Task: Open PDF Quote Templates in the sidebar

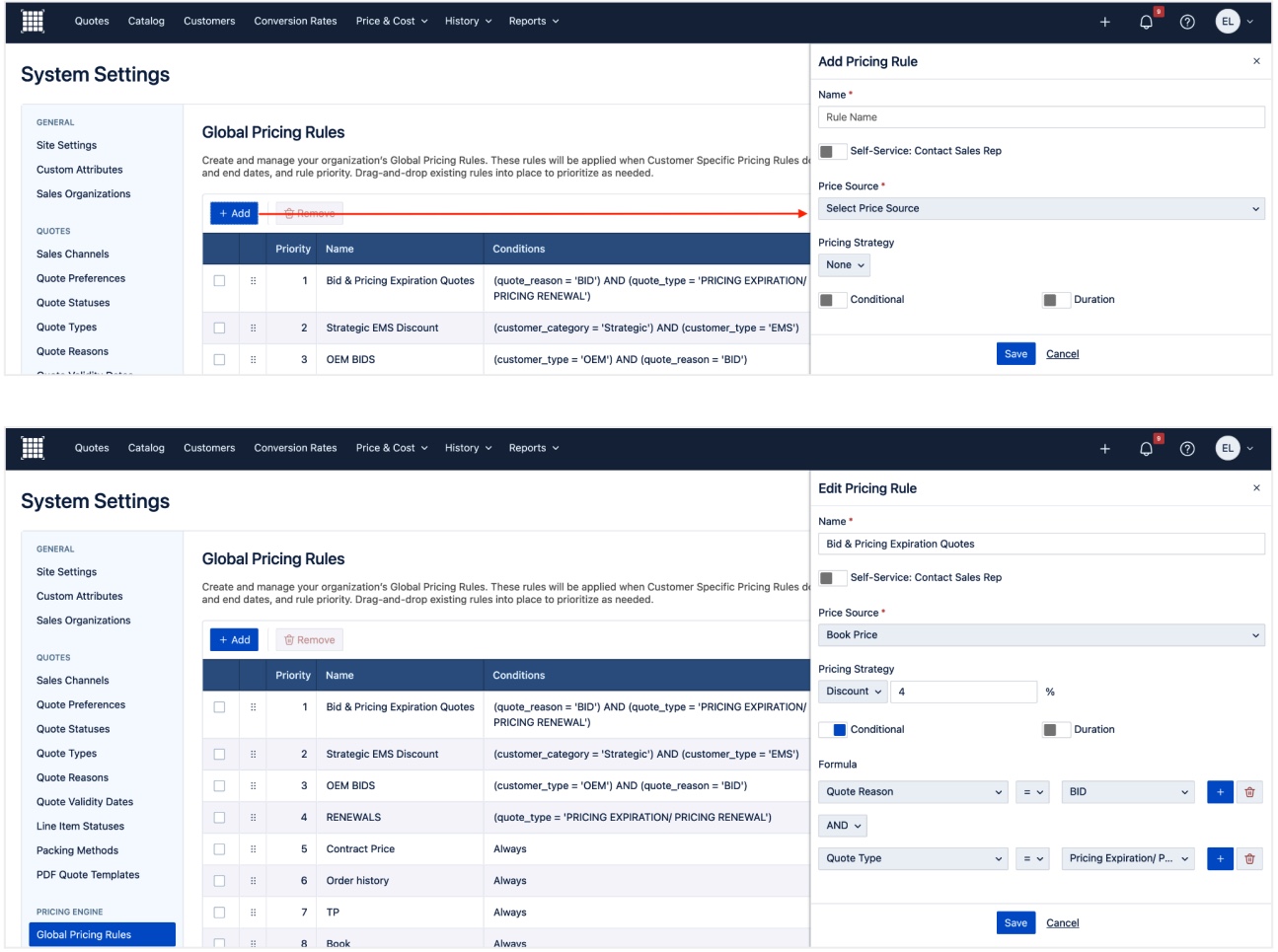Action: click(x=88, y=875)
